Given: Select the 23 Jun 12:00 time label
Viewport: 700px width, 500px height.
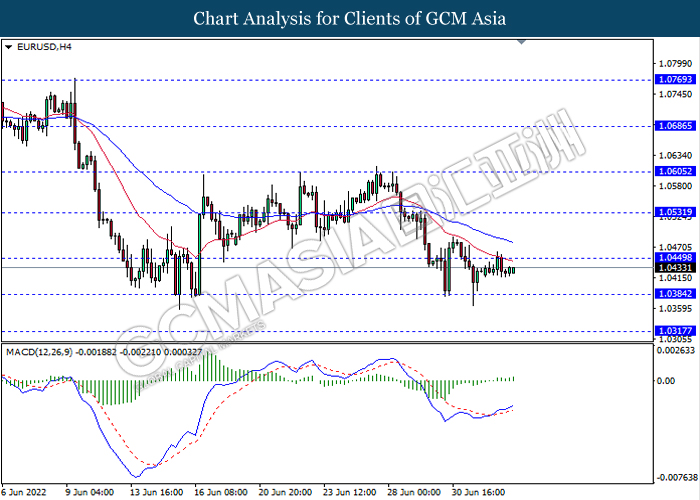Looking at the screenshot, I should click(x=350, y=492).
